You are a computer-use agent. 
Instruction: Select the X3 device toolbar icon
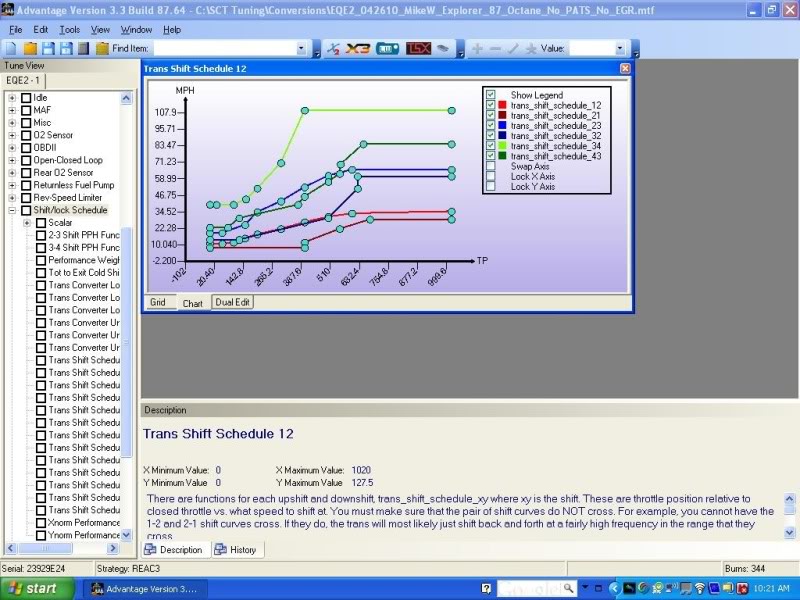tap(358, 48)
